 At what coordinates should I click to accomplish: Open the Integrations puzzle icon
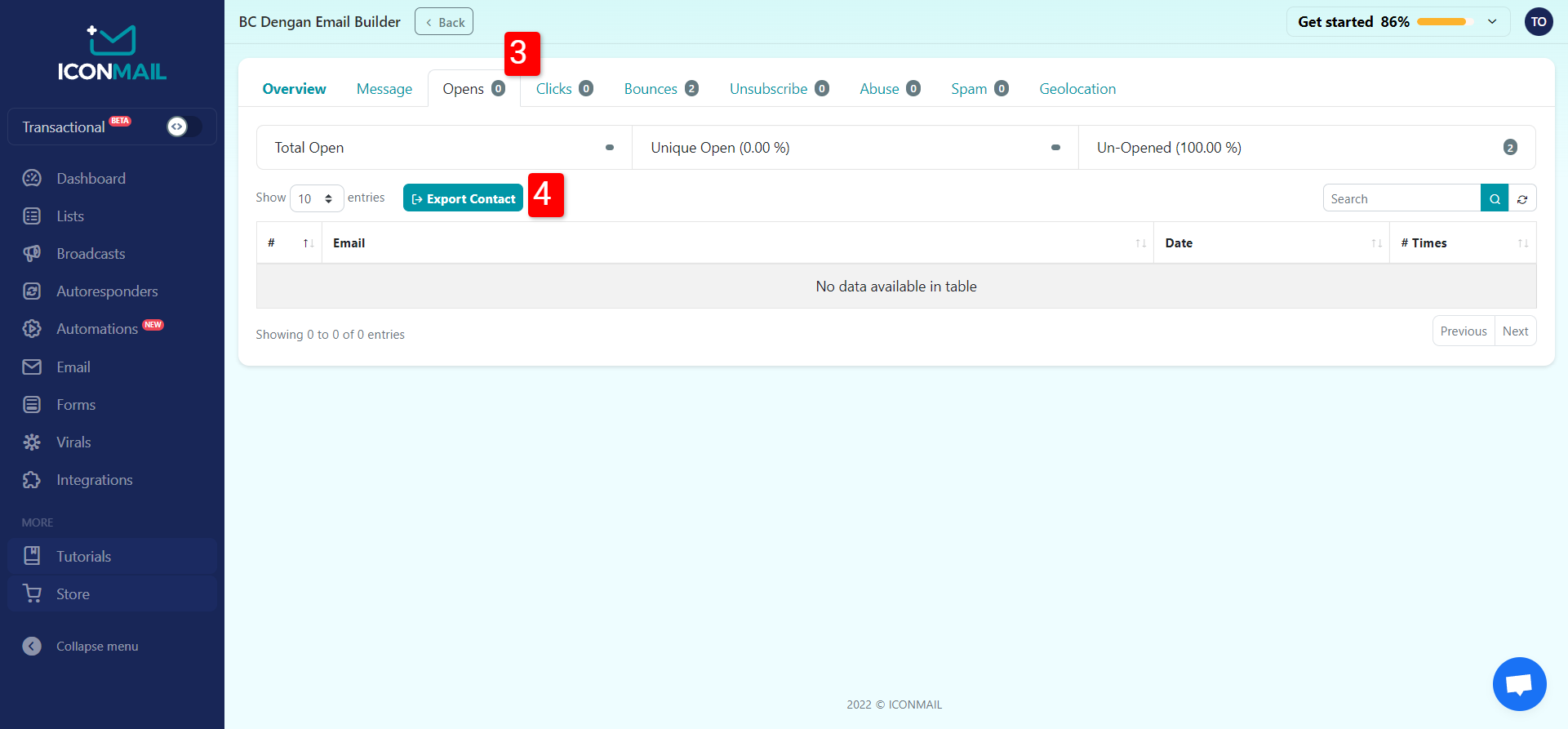pos(32,480)
